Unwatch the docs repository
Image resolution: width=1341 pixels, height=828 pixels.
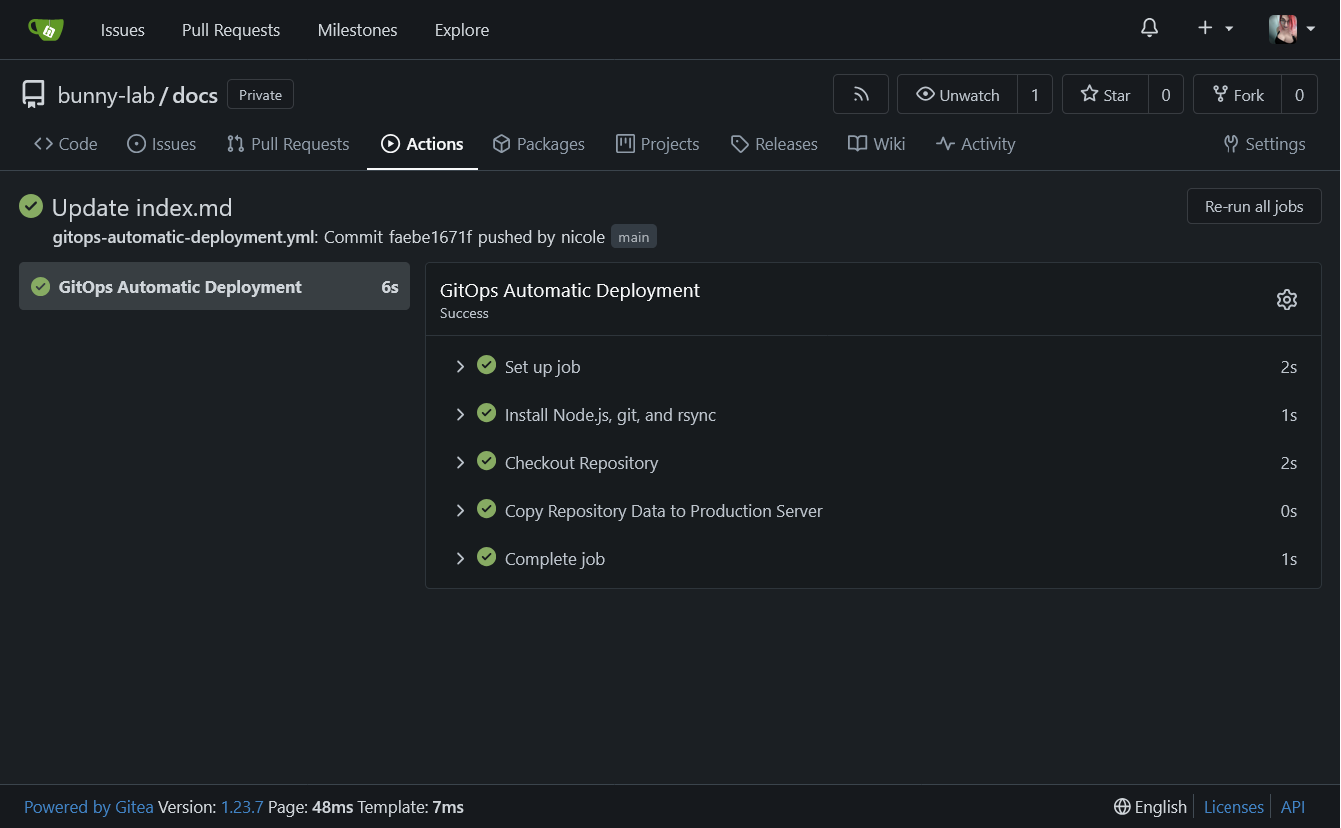click(x=956, y=93)
